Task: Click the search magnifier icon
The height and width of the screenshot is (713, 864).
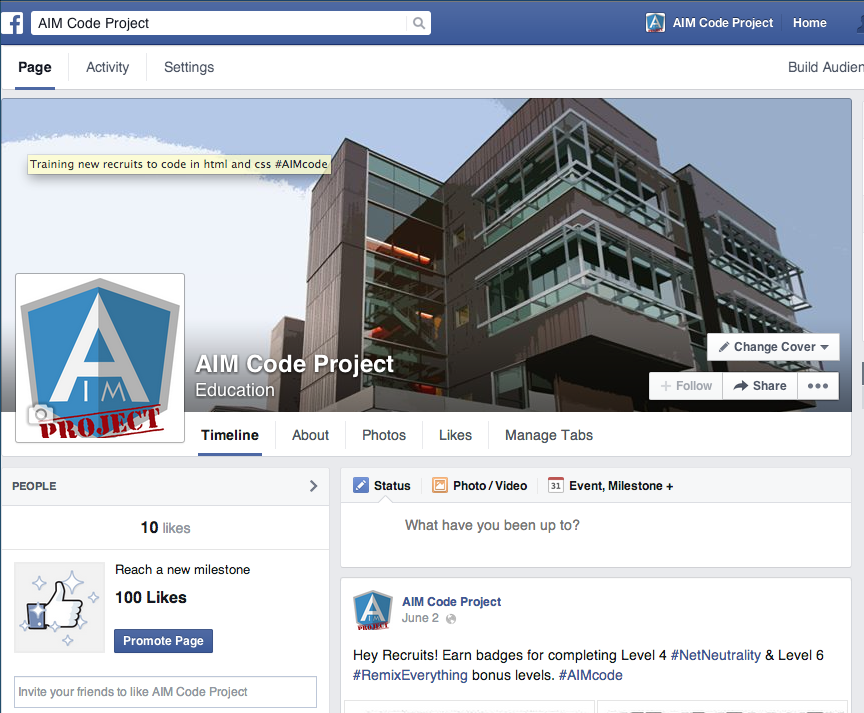Action: click(419, 23)
